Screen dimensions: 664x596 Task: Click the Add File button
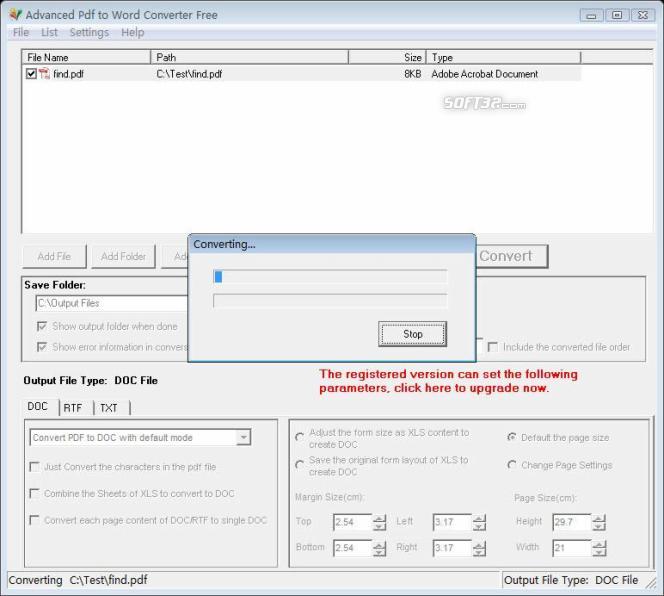point(54,256)
